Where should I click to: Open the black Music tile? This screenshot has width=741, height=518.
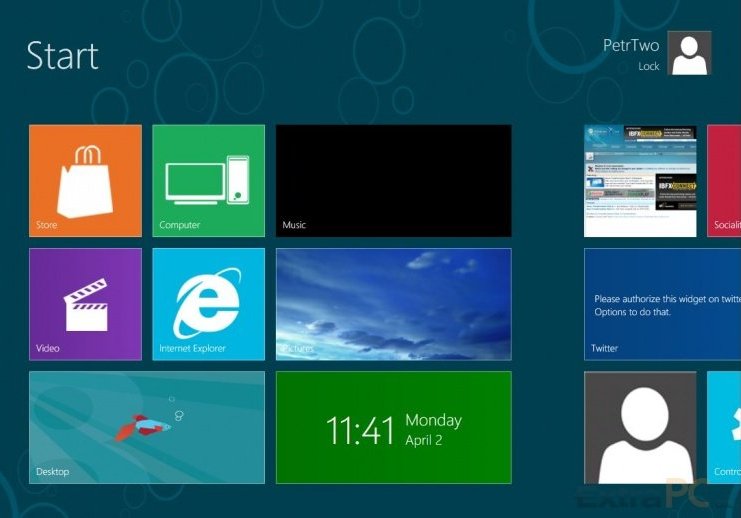(x=393, y=180)
